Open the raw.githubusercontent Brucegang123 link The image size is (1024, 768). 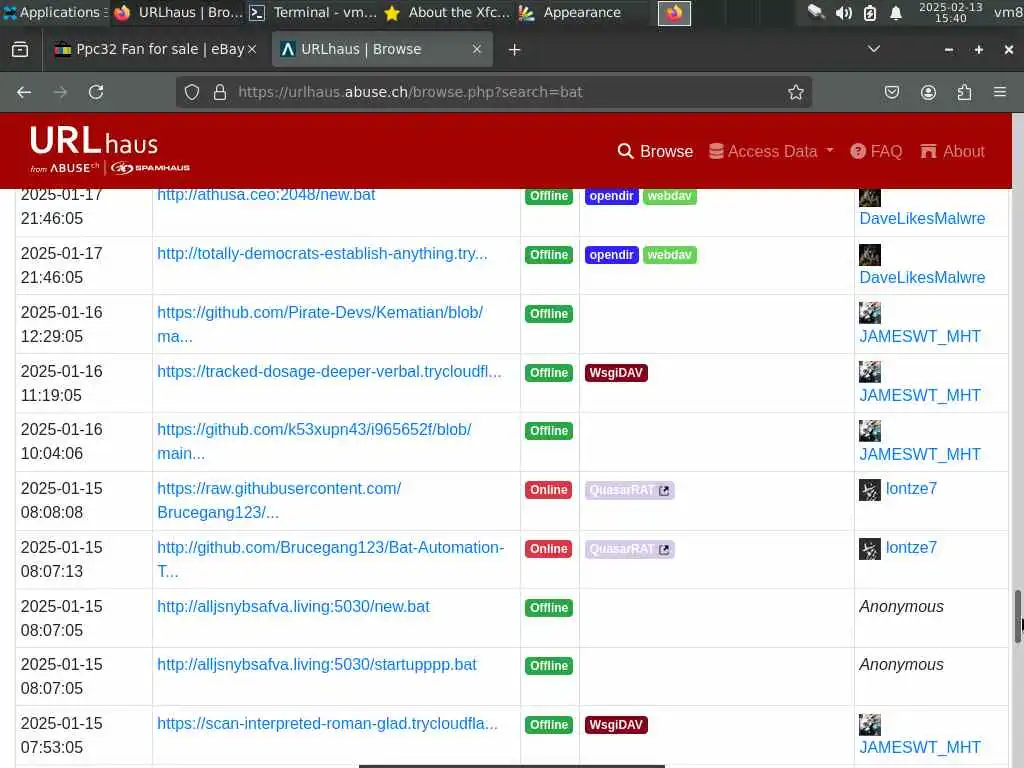pos(279,500)
